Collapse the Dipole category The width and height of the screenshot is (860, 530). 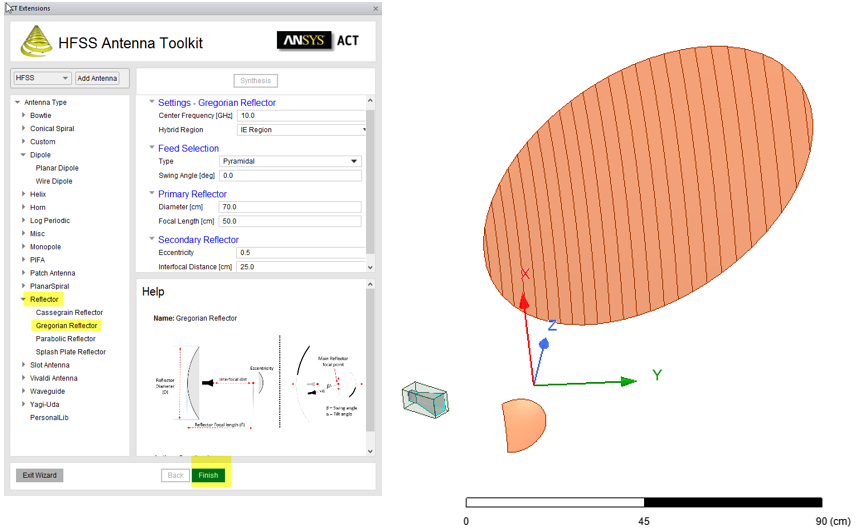[24, 155]
